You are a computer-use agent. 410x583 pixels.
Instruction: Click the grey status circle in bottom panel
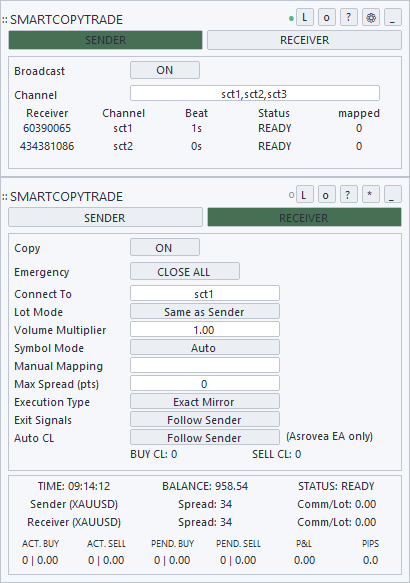(291, 195)
